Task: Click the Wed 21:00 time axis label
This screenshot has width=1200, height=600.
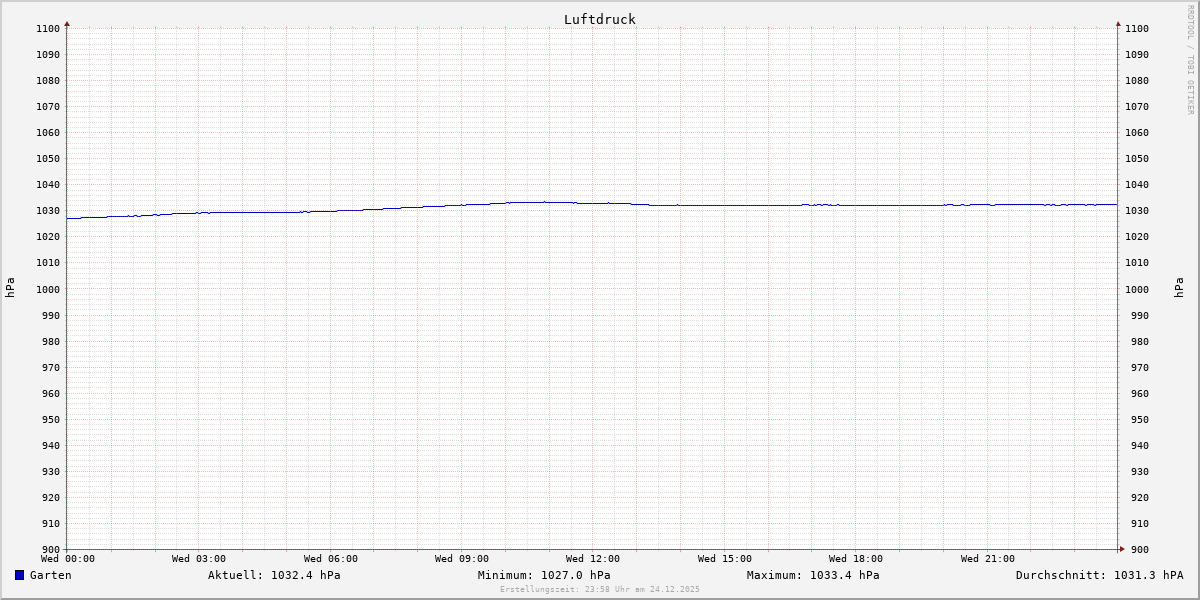Action: coord(987,559)
